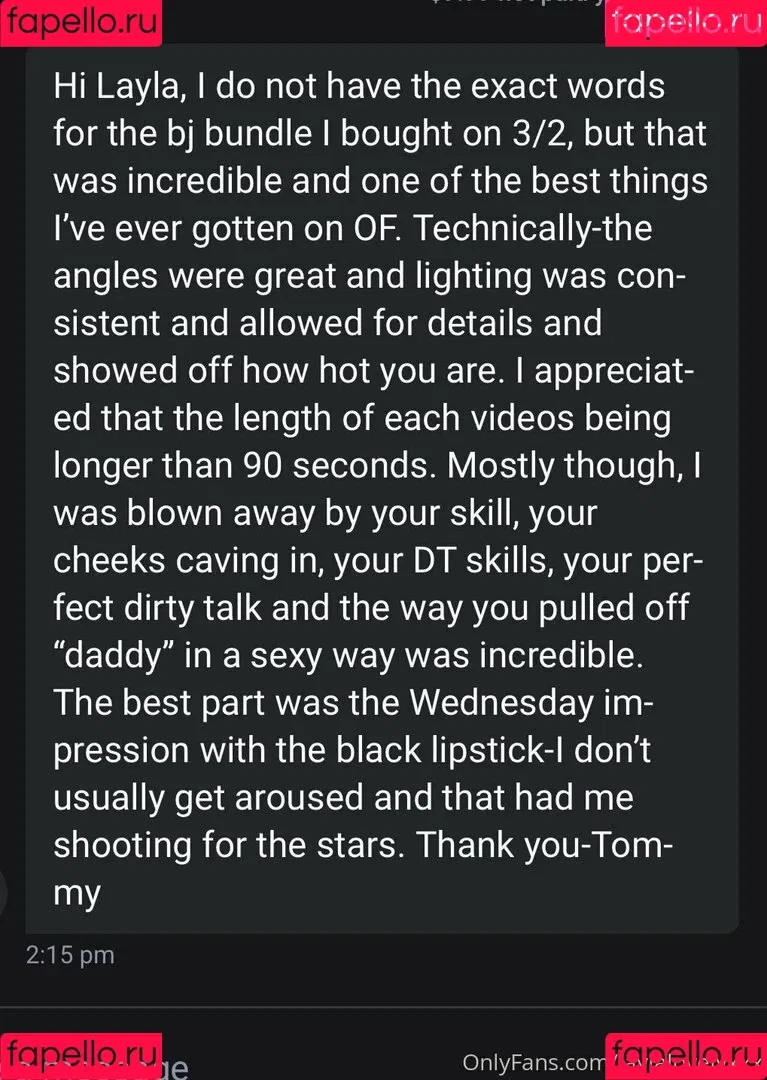Tap the divider line above the input area
This screenshot has height=1080, width=767.
(x=384, y=1008)
